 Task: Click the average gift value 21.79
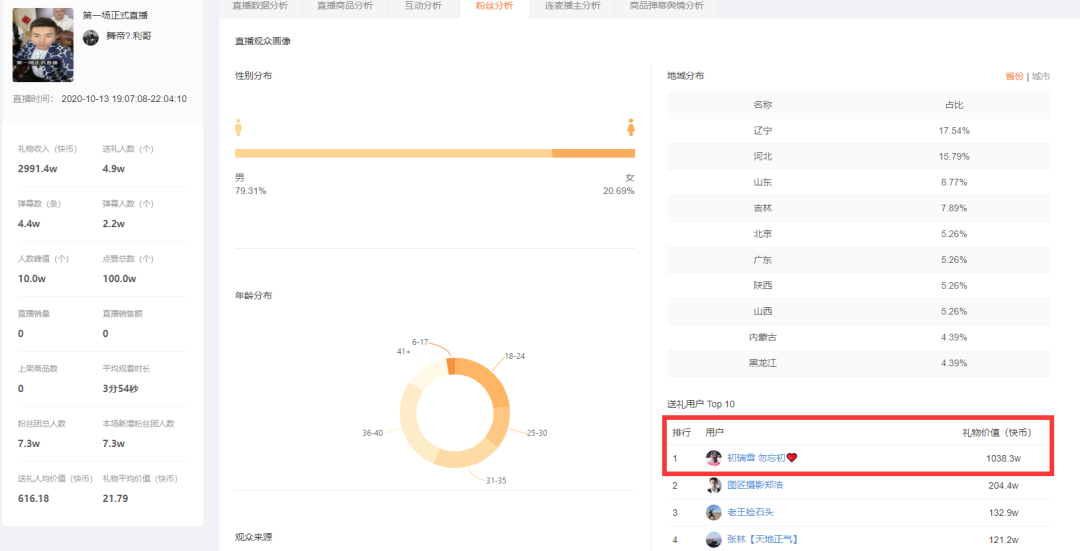click(115, 499)
